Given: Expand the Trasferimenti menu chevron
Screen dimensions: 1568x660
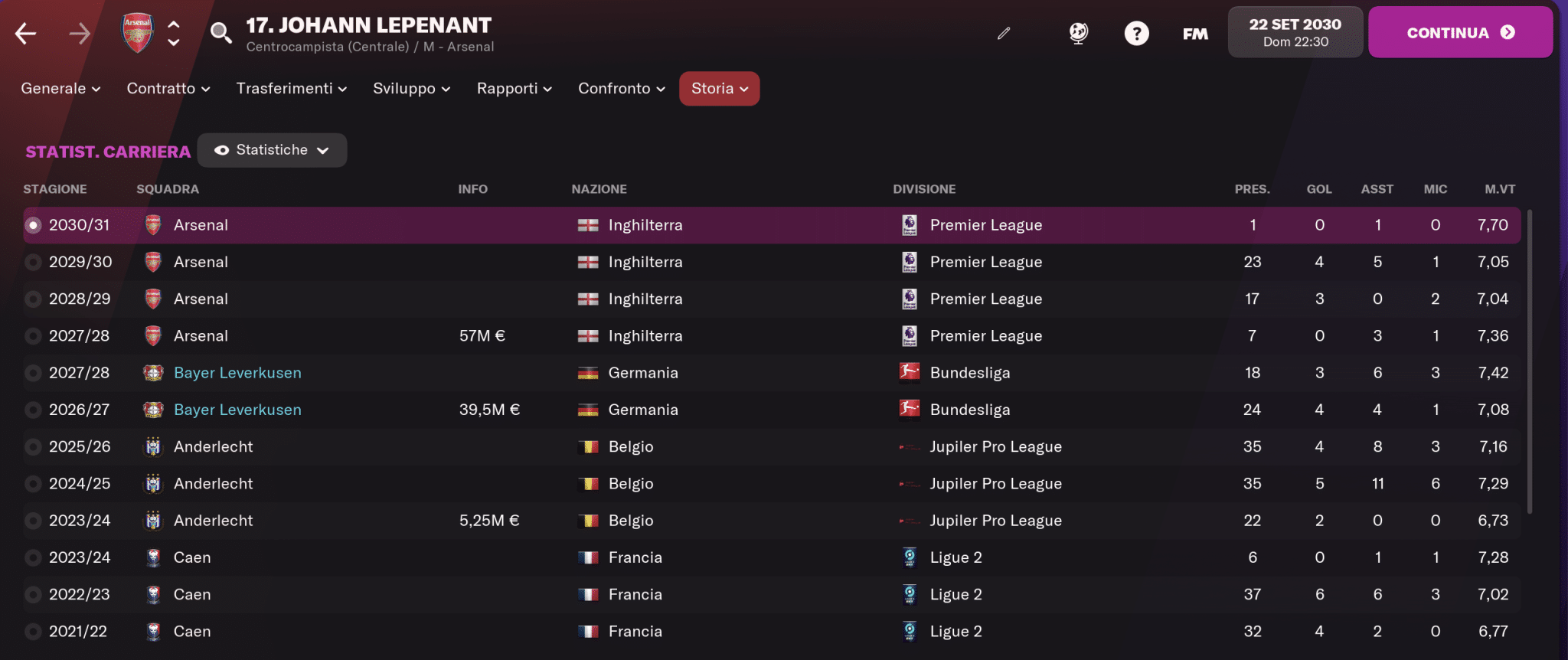Looking at the screenshot, I should click(343, 89).
